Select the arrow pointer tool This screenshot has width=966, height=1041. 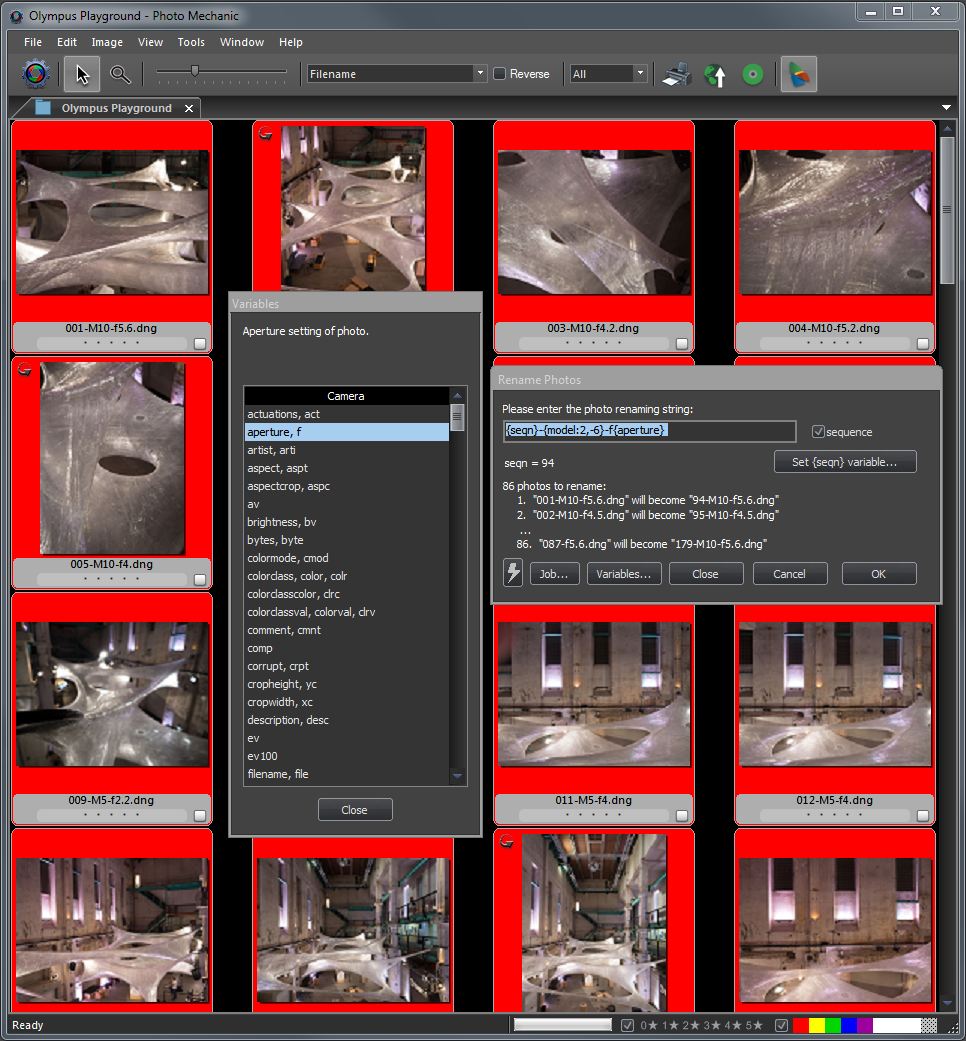coord(82,74)
